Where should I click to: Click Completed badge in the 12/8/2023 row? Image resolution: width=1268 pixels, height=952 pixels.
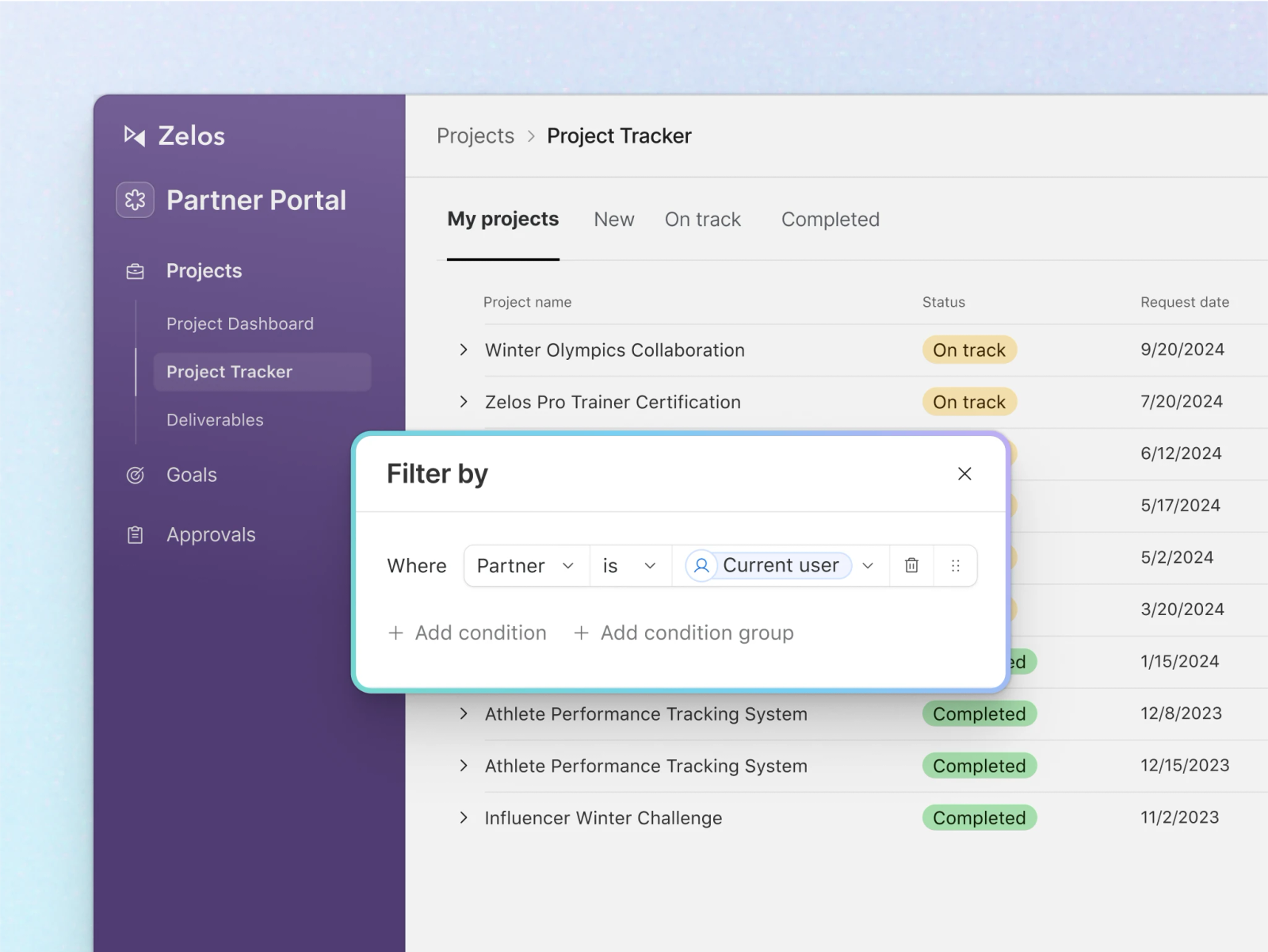tap(980, 713)
